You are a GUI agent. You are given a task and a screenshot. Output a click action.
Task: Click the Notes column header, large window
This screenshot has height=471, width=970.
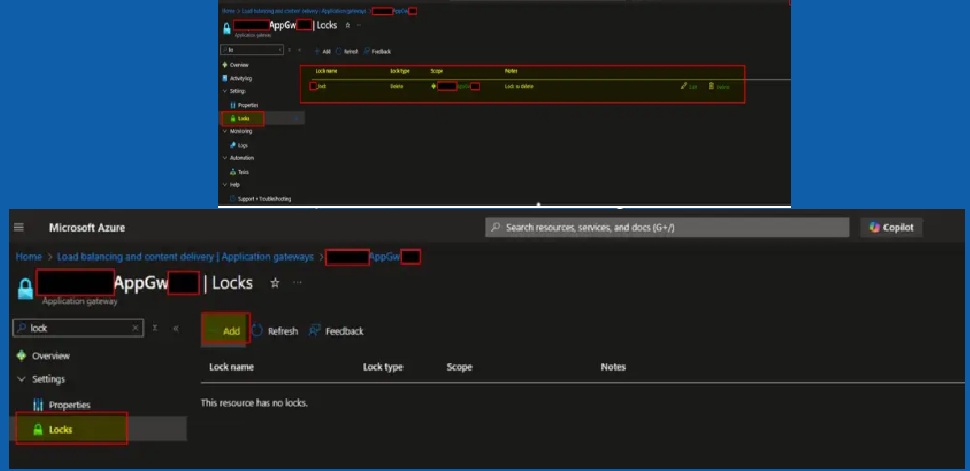(613, 367)
